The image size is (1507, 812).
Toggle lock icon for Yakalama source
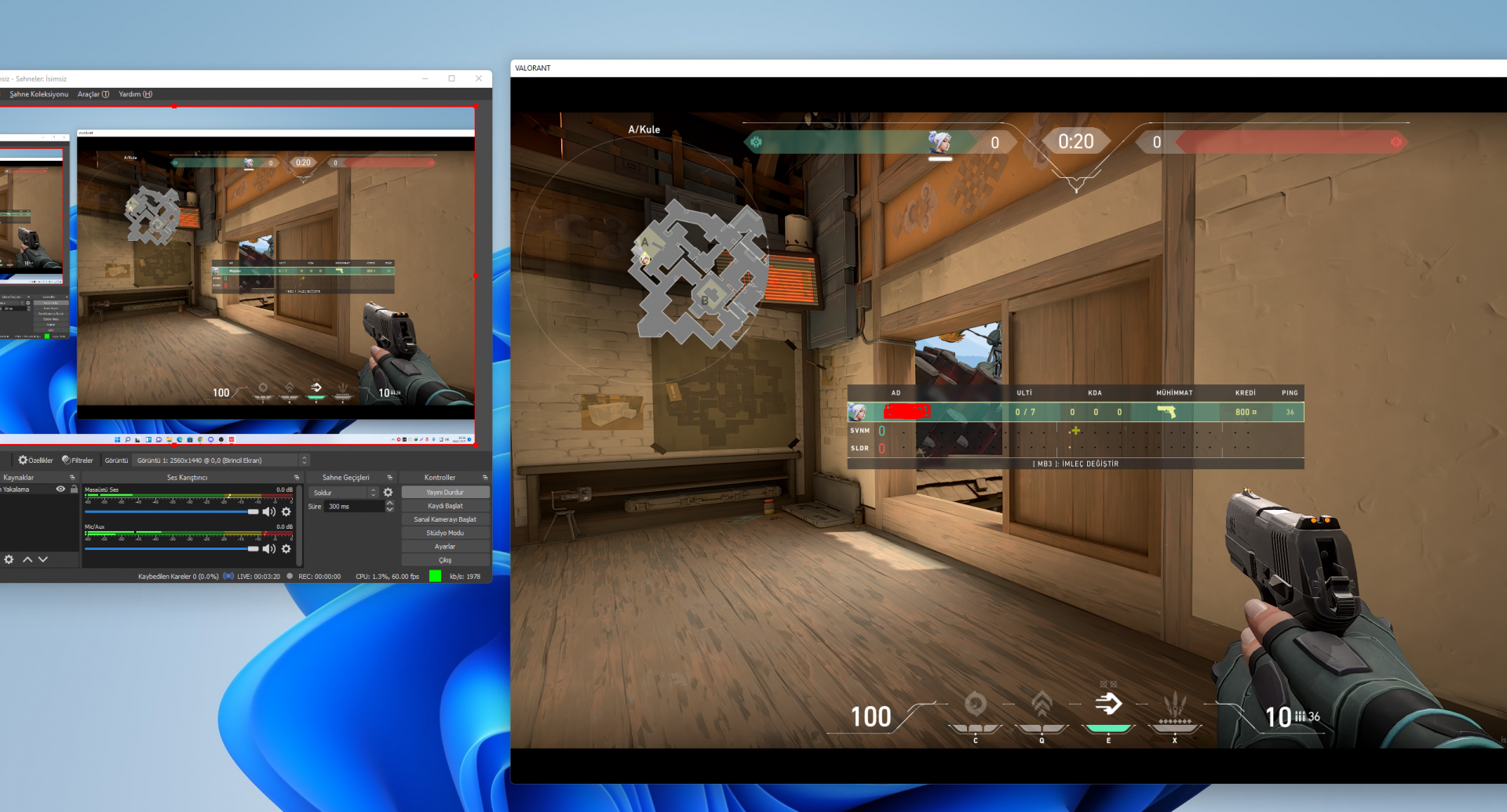pos(74,490)
